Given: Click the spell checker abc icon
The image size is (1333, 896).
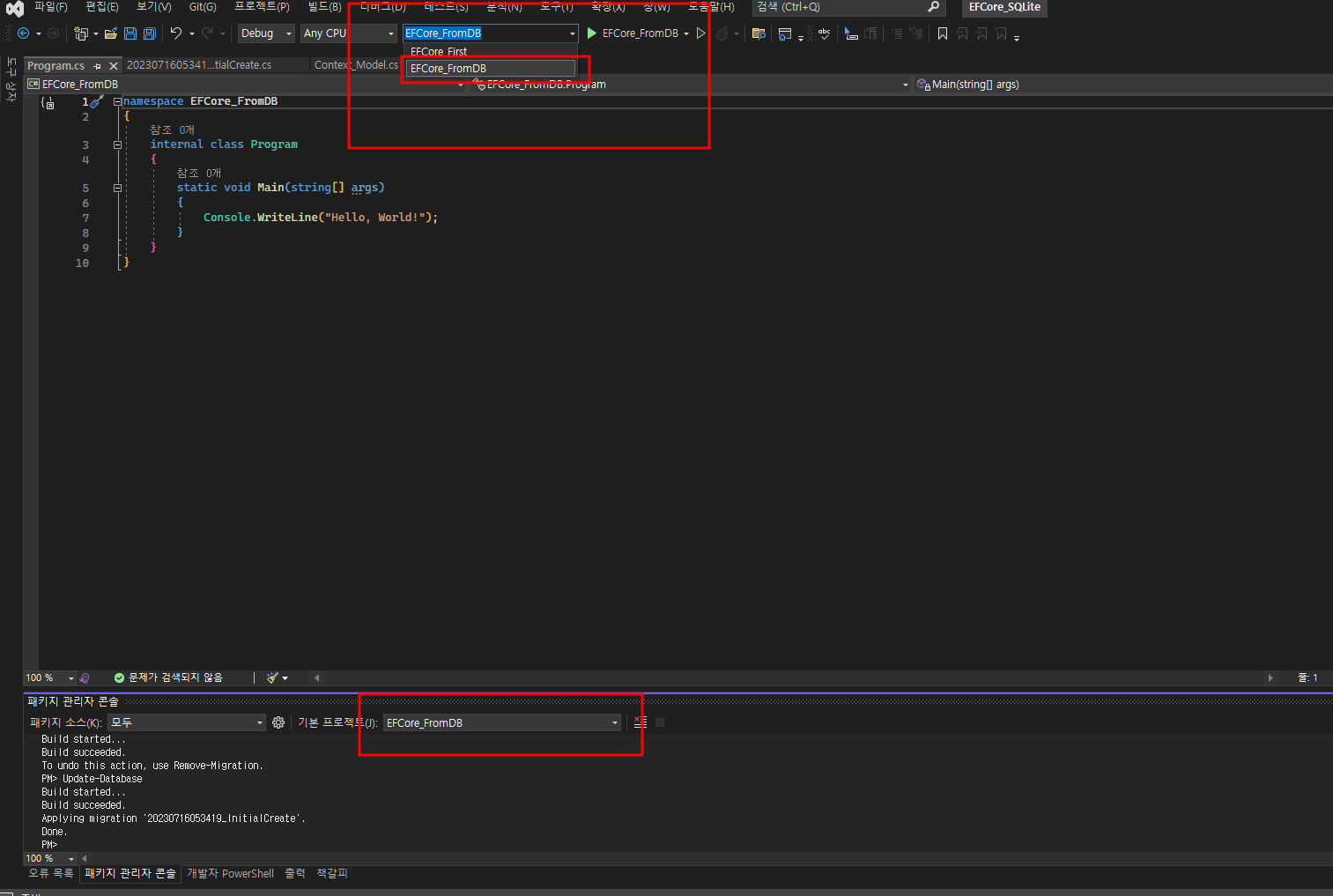Looking at the screenshot, I should tap(824, 33).
